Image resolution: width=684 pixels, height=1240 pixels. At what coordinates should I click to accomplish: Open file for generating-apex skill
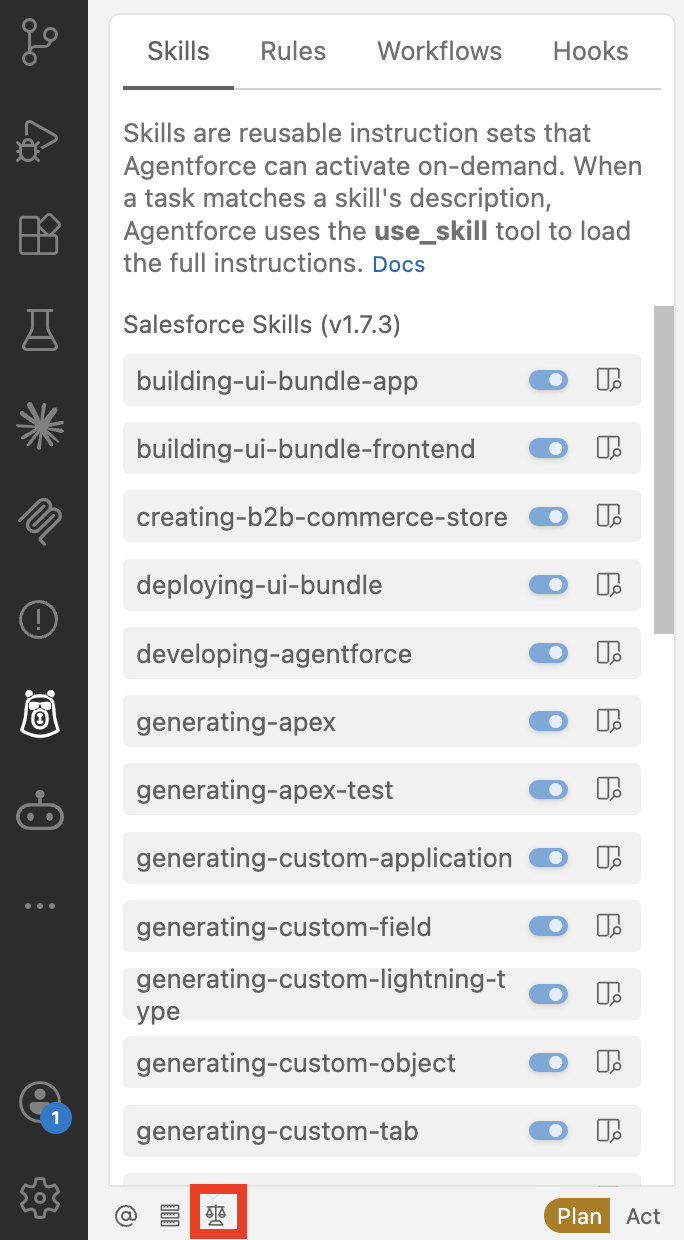[609, 721]
